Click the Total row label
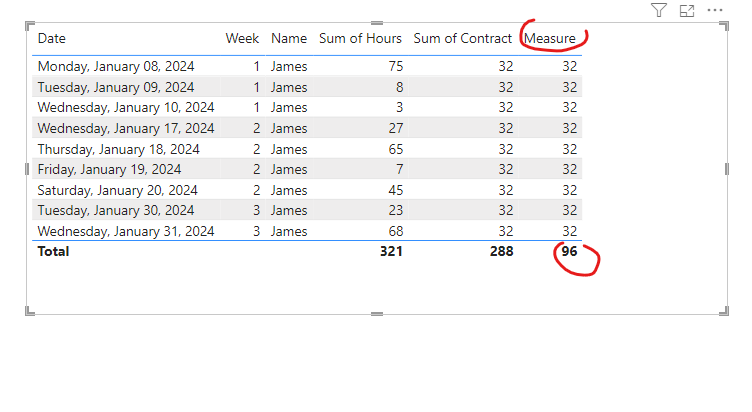 point(53,252)
